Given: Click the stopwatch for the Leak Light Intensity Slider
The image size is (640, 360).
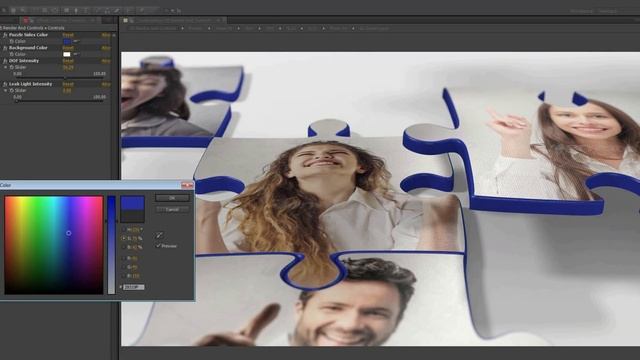Looking at the screenshot, I should click(11, 91).
